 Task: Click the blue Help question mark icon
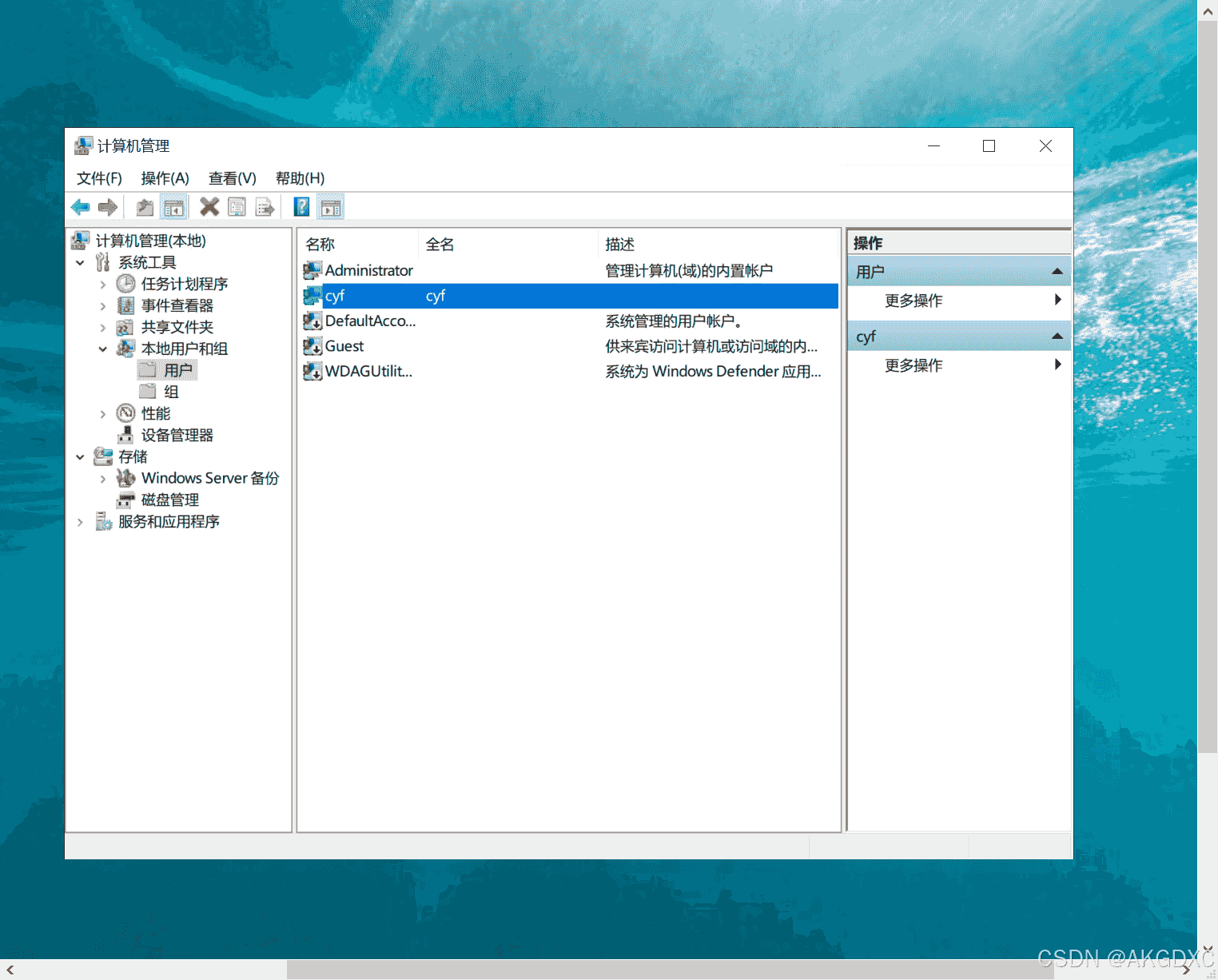[301, 208]
